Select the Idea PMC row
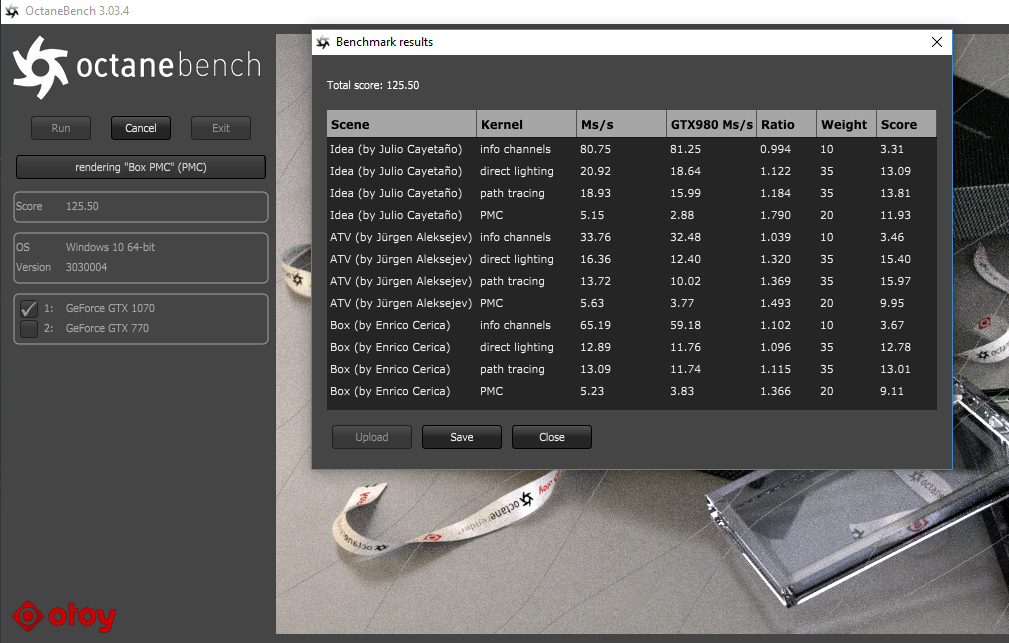Screen dimensions: 1009x643 631,215
